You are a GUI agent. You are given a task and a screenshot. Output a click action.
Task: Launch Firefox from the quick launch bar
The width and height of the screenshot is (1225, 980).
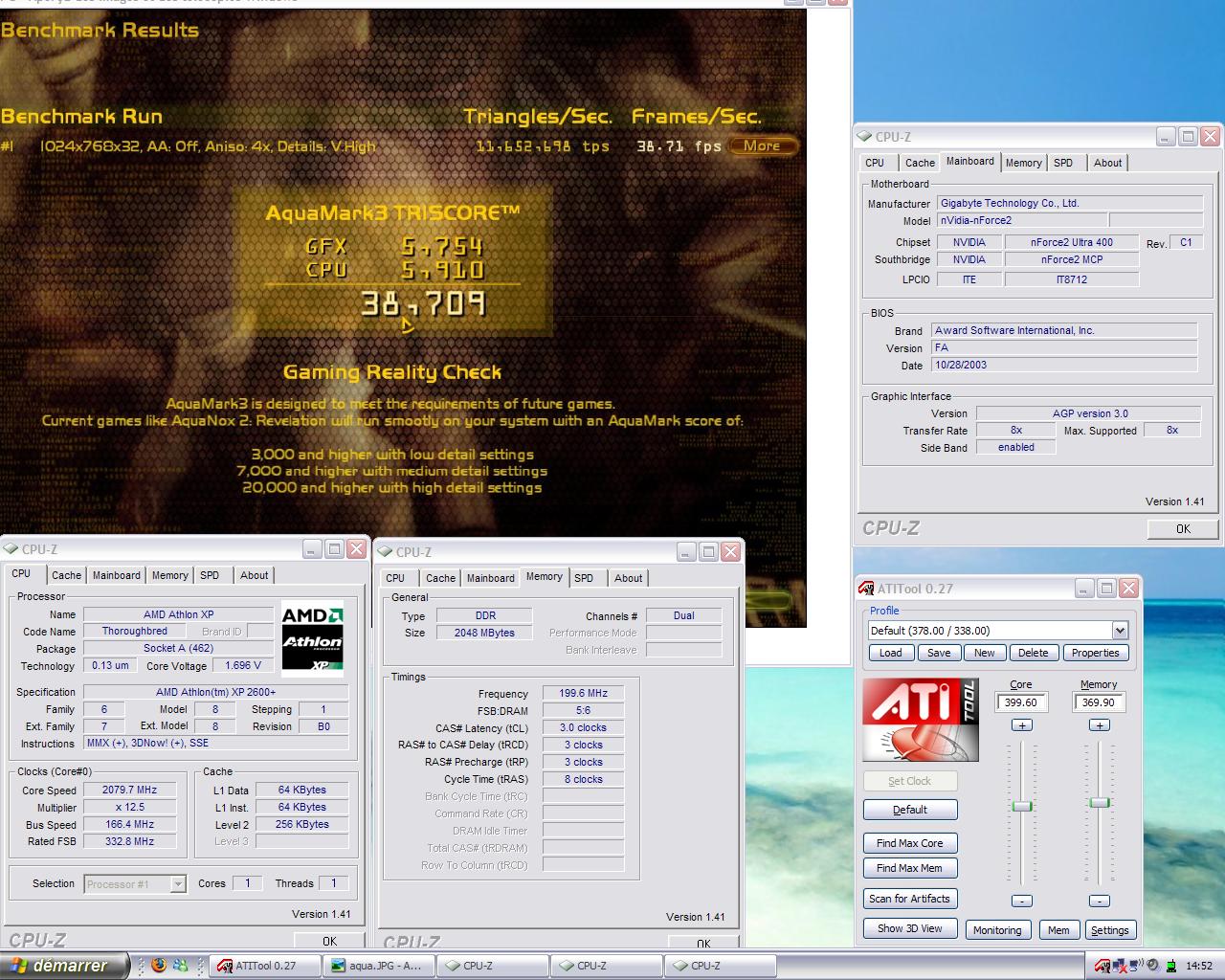pyautogui.click(x=159, y=966)
